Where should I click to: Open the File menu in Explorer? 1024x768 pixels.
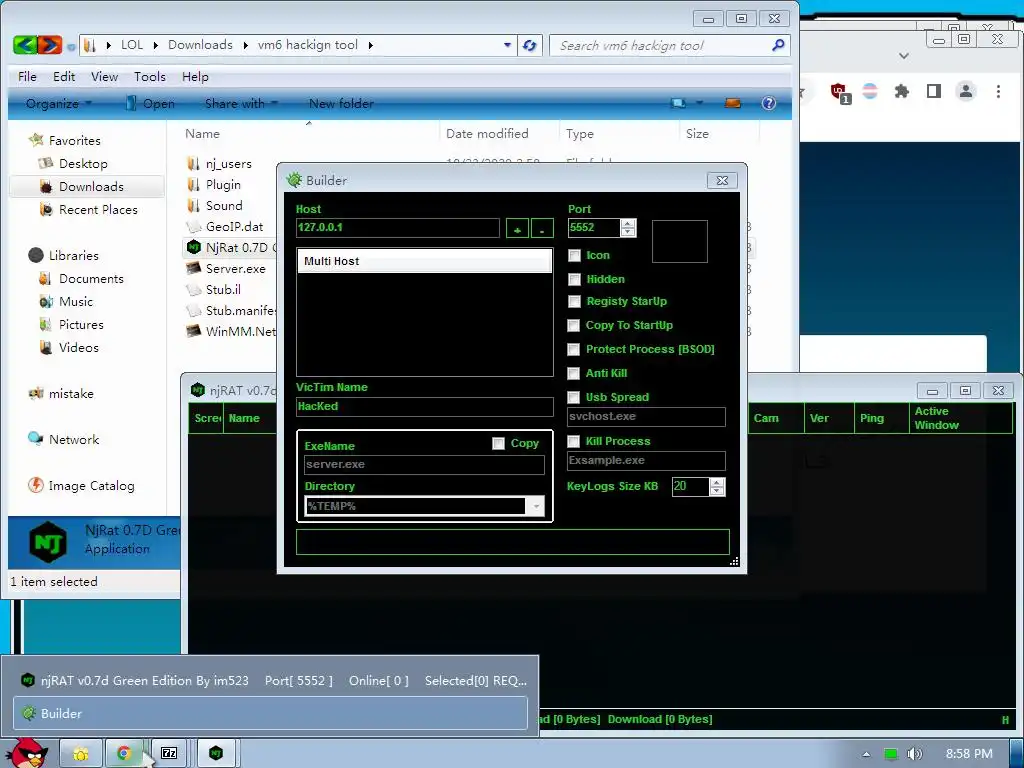27,76
